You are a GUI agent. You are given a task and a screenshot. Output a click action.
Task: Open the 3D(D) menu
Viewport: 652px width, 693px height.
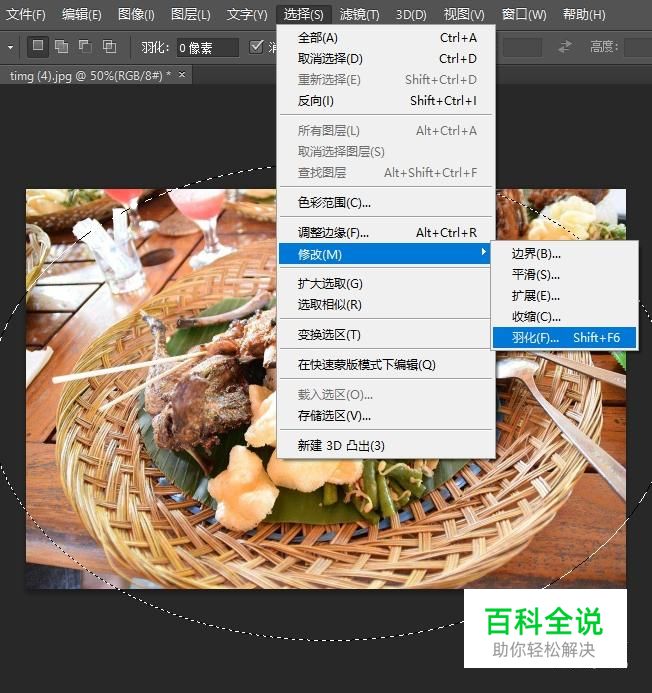[411, 15]
